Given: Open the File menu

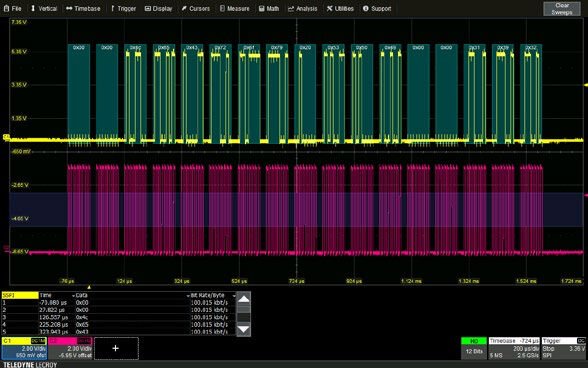Looking at the screenshot, I should click(12, 8).
